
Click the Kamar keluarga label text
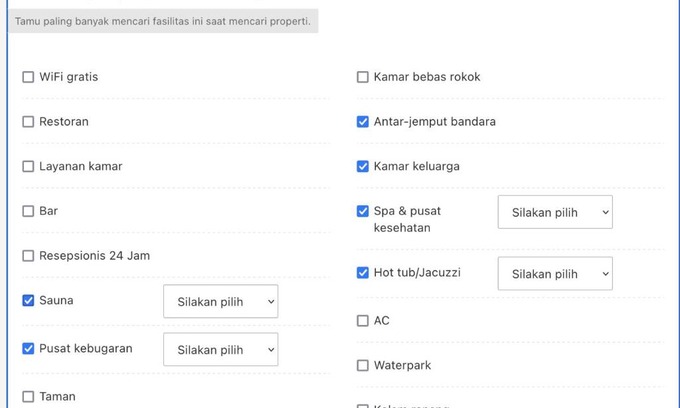[417, 166]
